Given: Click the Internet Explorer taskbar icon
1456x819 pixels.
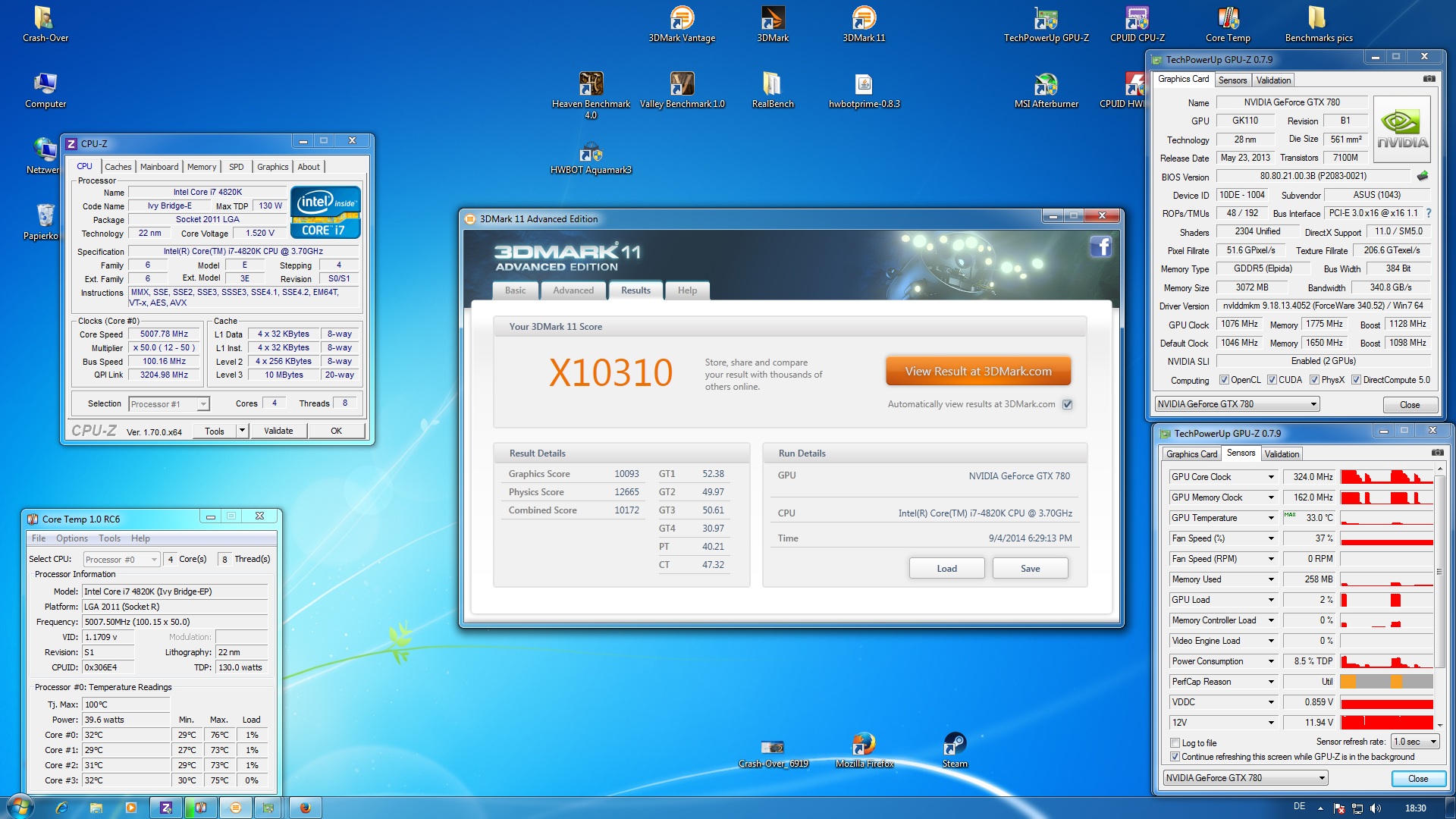Looking at the screenshot, I should pos(61,808).
